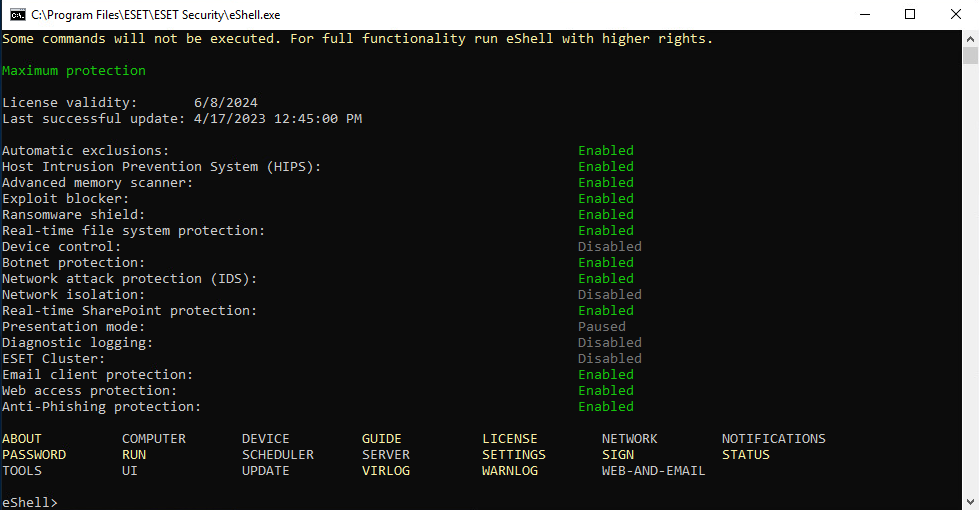
Task: Select the VIRLOG command text
Action: 386,471
